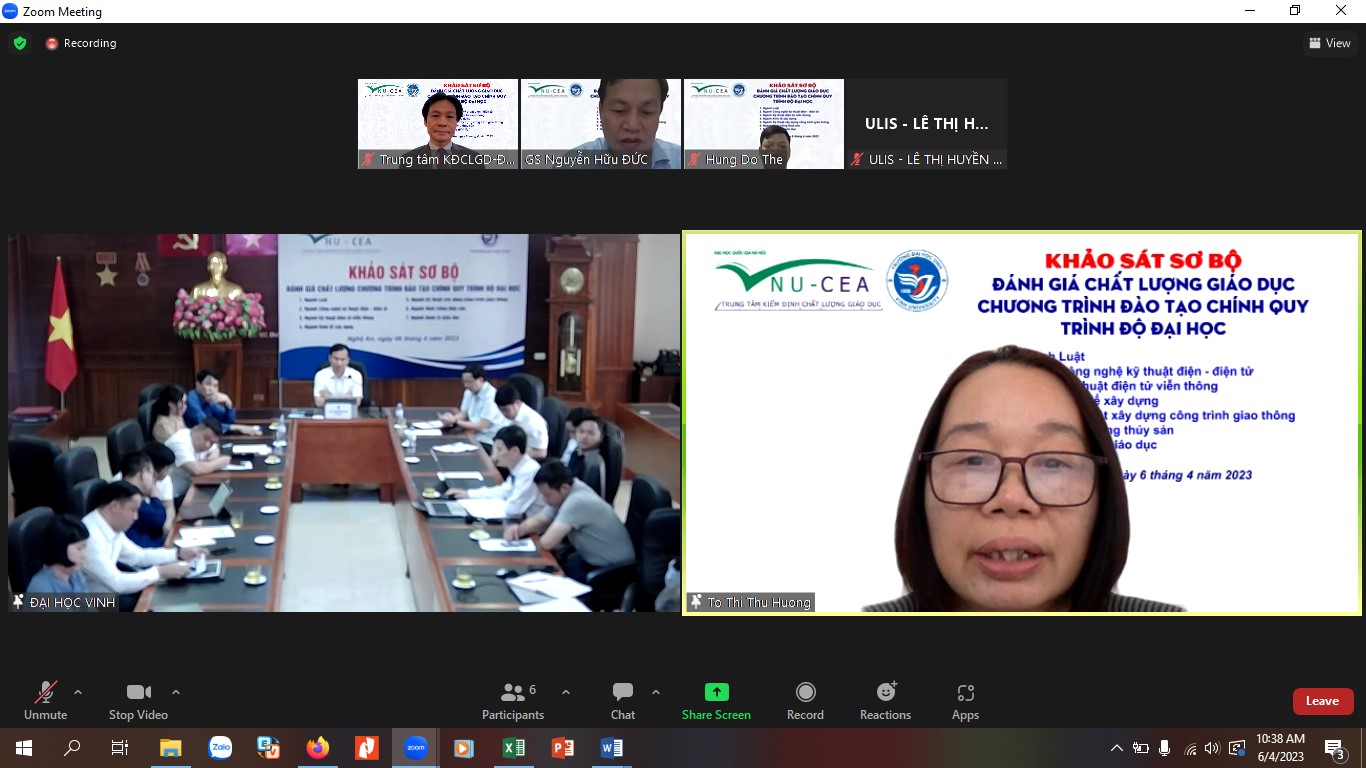Open the Reactions emoji panel

click(x=885, y=700)
